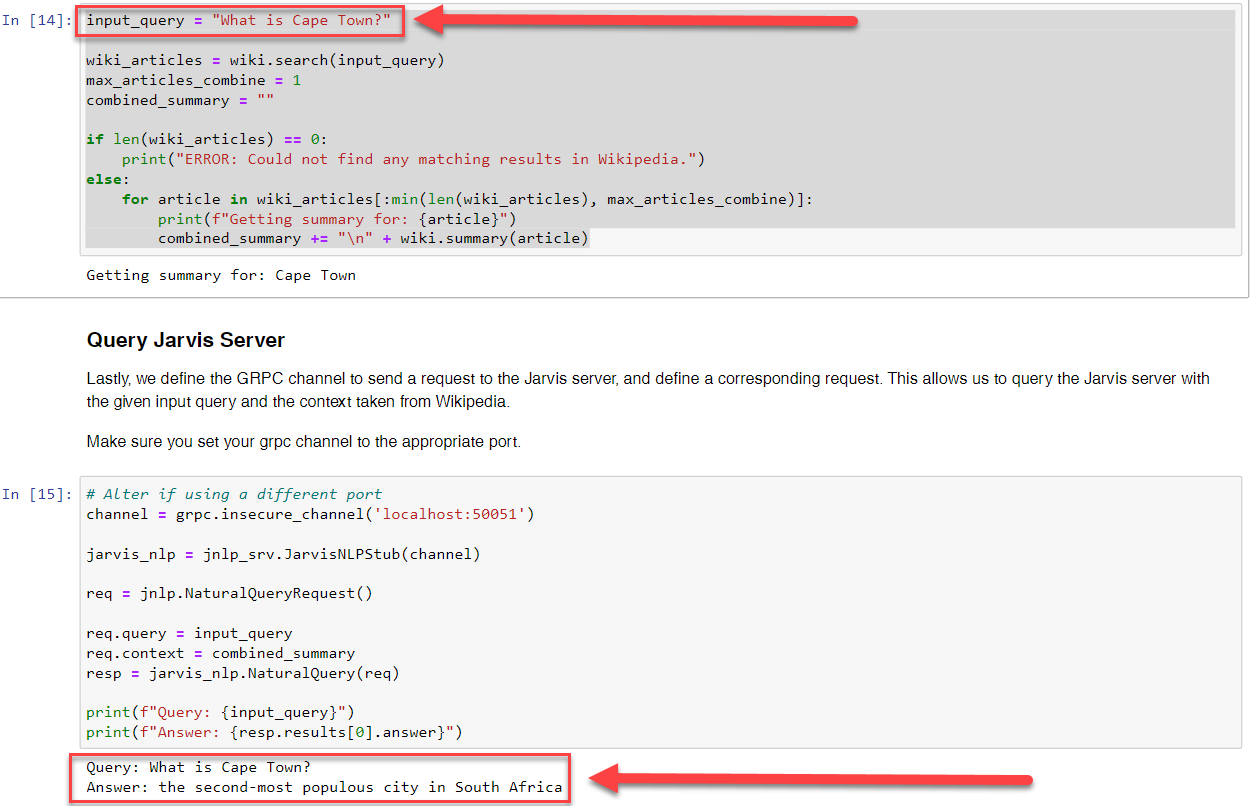Click the req.context = combined_summary line
This screenshot has width=1254, height=806.
click(x=220, y=653)
